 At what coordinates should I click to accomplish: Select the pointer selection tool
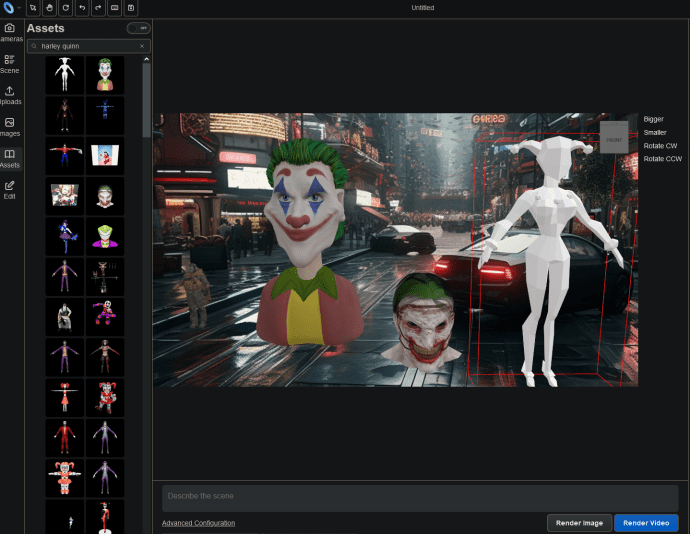(x=33, y=8)
